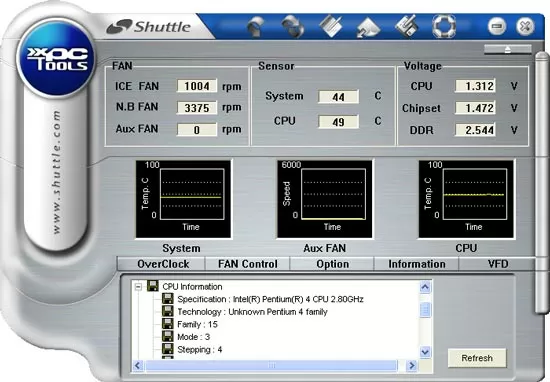The height and width of the screenshot is (382, 550).
Task: Click the single curved arrow toolbar icon
Action: pos(256,27)
